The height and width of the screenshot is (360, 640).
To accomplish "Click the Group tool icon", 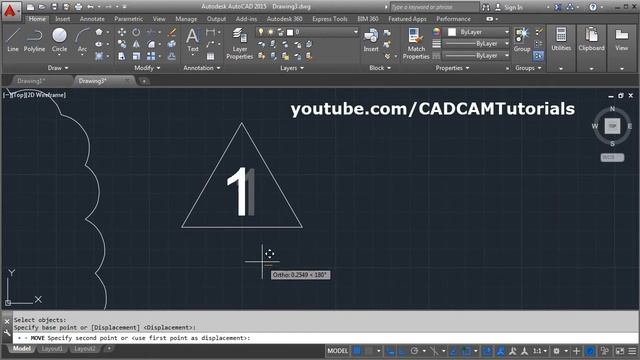I will tap(522, 40).
